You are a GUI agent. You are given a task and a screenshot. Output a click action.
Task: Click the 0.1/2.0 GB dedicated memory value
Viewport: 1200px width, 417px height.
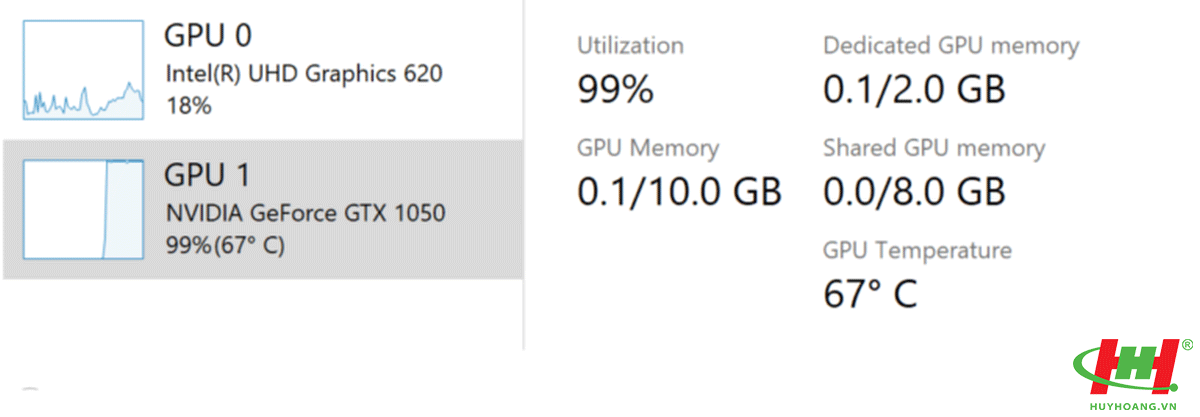(x=913, y=90)
